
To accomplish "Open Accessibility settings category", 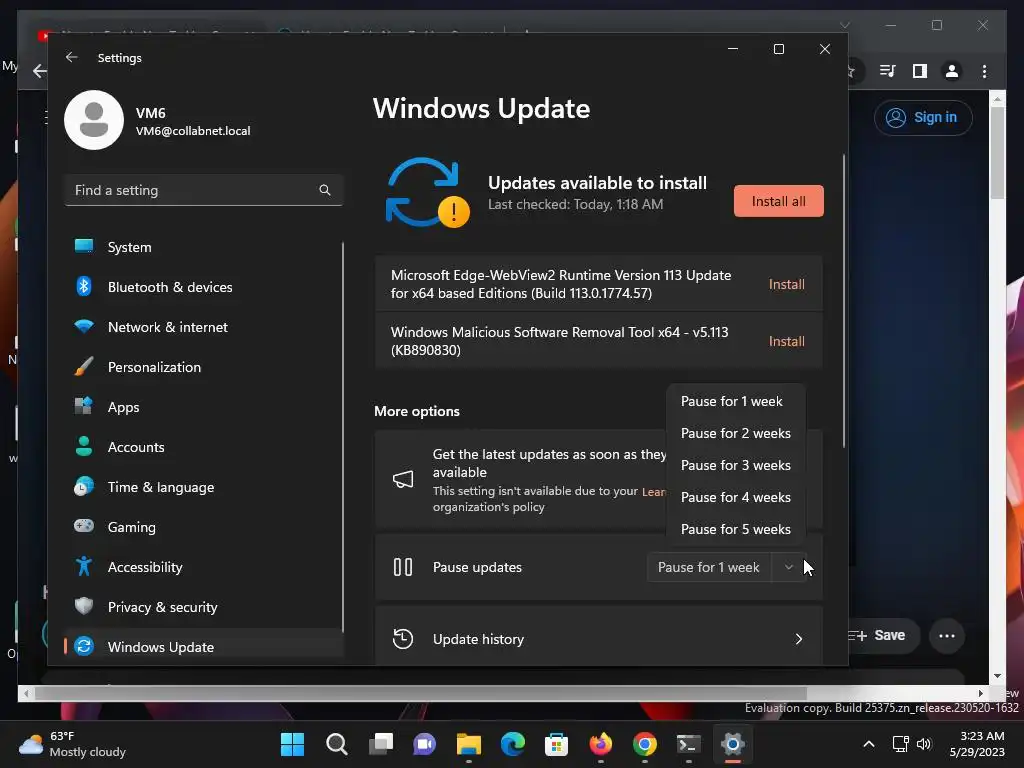I will (x=203, y=567).
